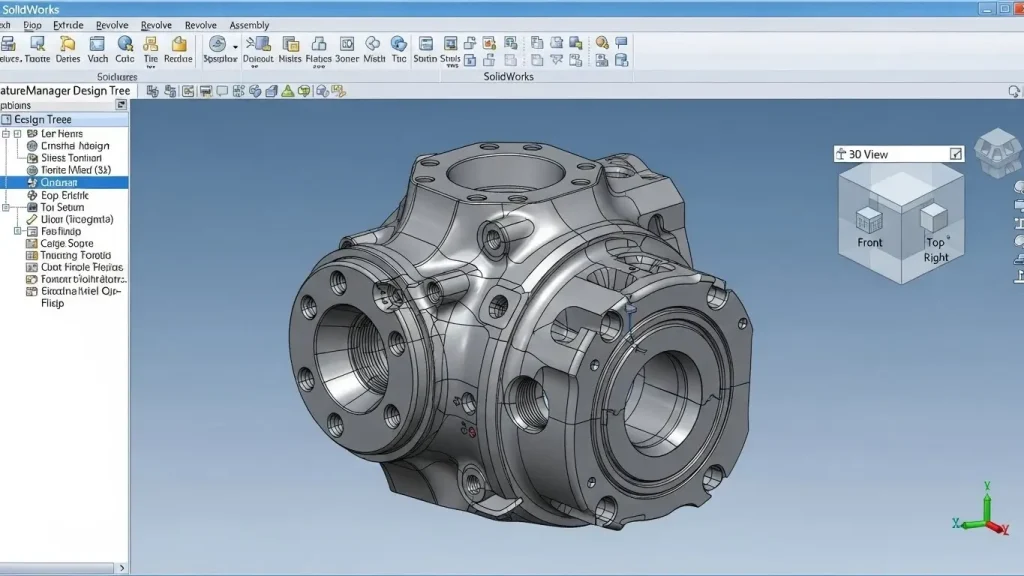Click the warning triangle icon above the design tree
This screenshot has height=576, width=1024.
pos(287,90)
